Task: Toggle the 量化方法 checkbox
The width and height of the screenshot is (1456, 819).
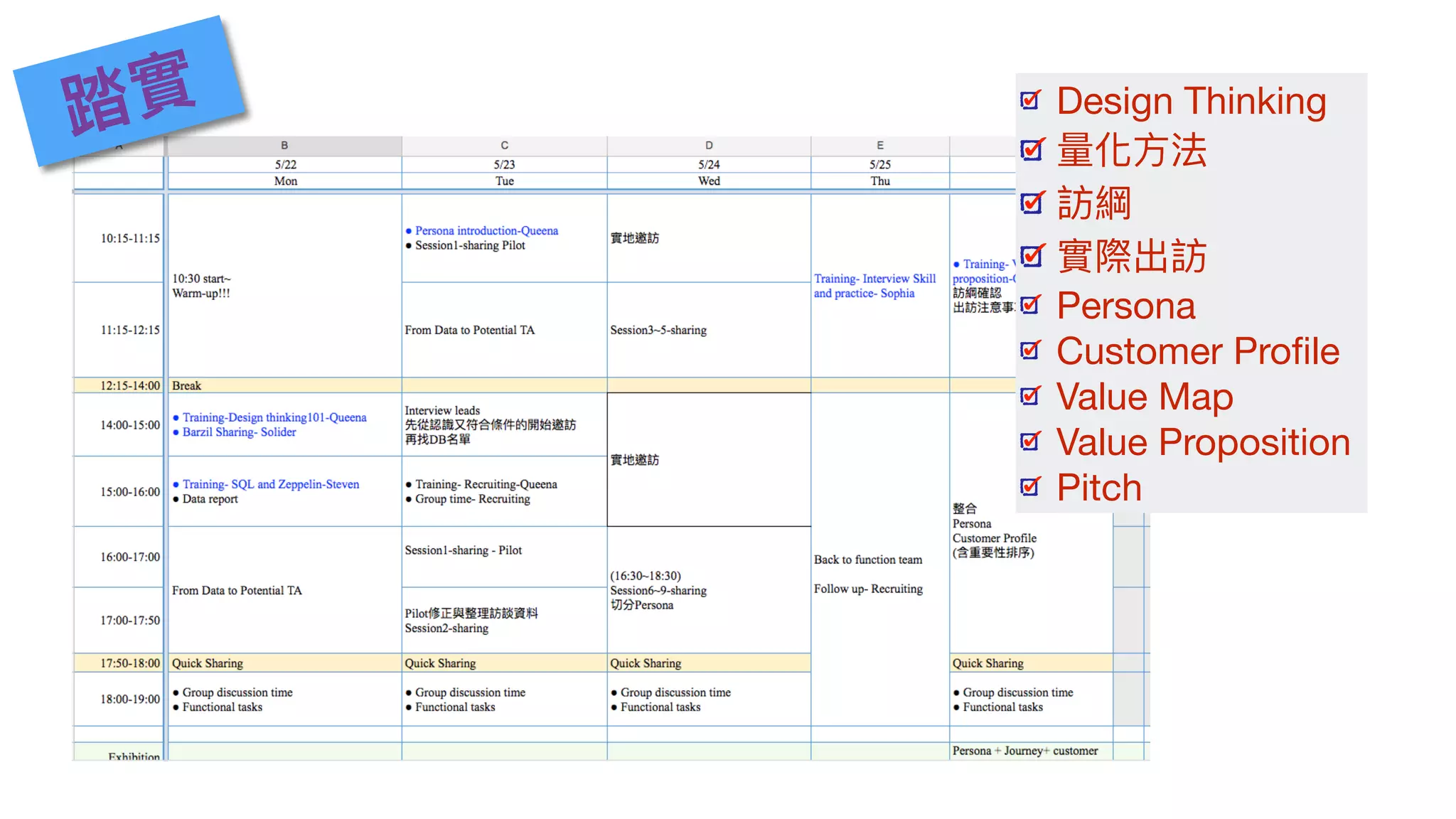Action: [1030, 150]
